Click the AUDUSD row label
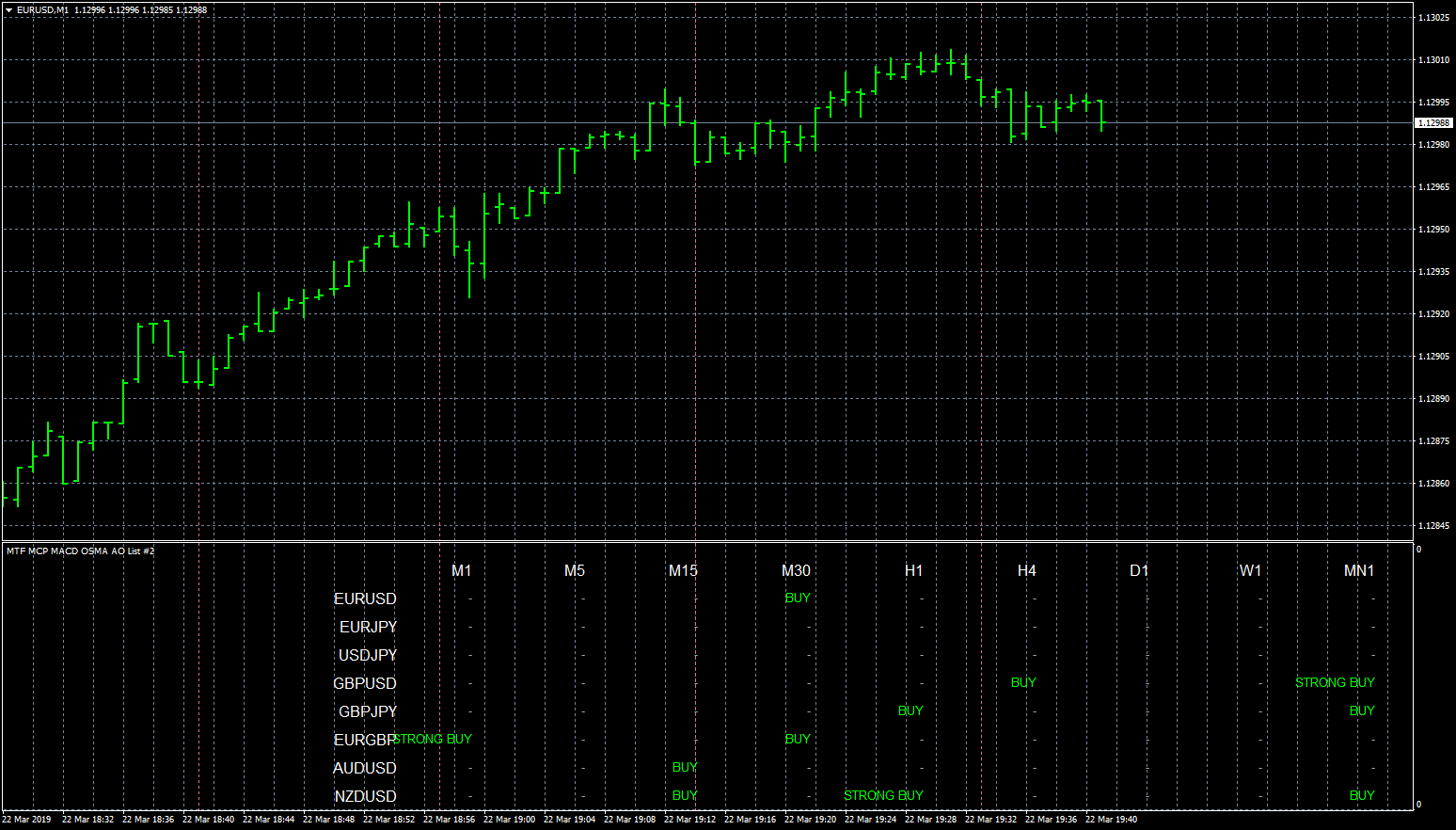1456x830 pixels. 365,768
